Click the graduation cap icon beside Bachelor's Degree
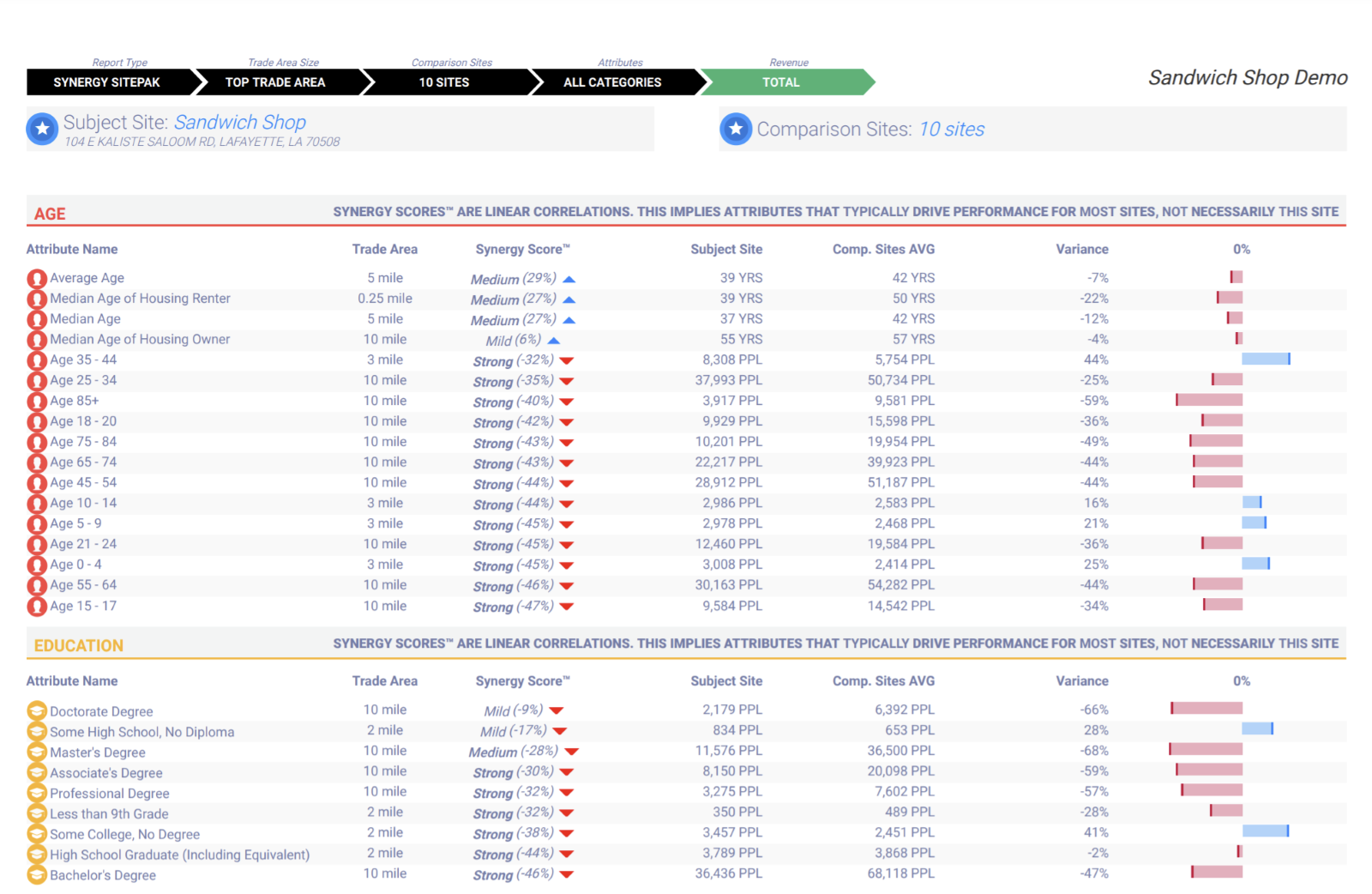The height and width of the screenshot is (894, 1372). (x=37, y=874)
